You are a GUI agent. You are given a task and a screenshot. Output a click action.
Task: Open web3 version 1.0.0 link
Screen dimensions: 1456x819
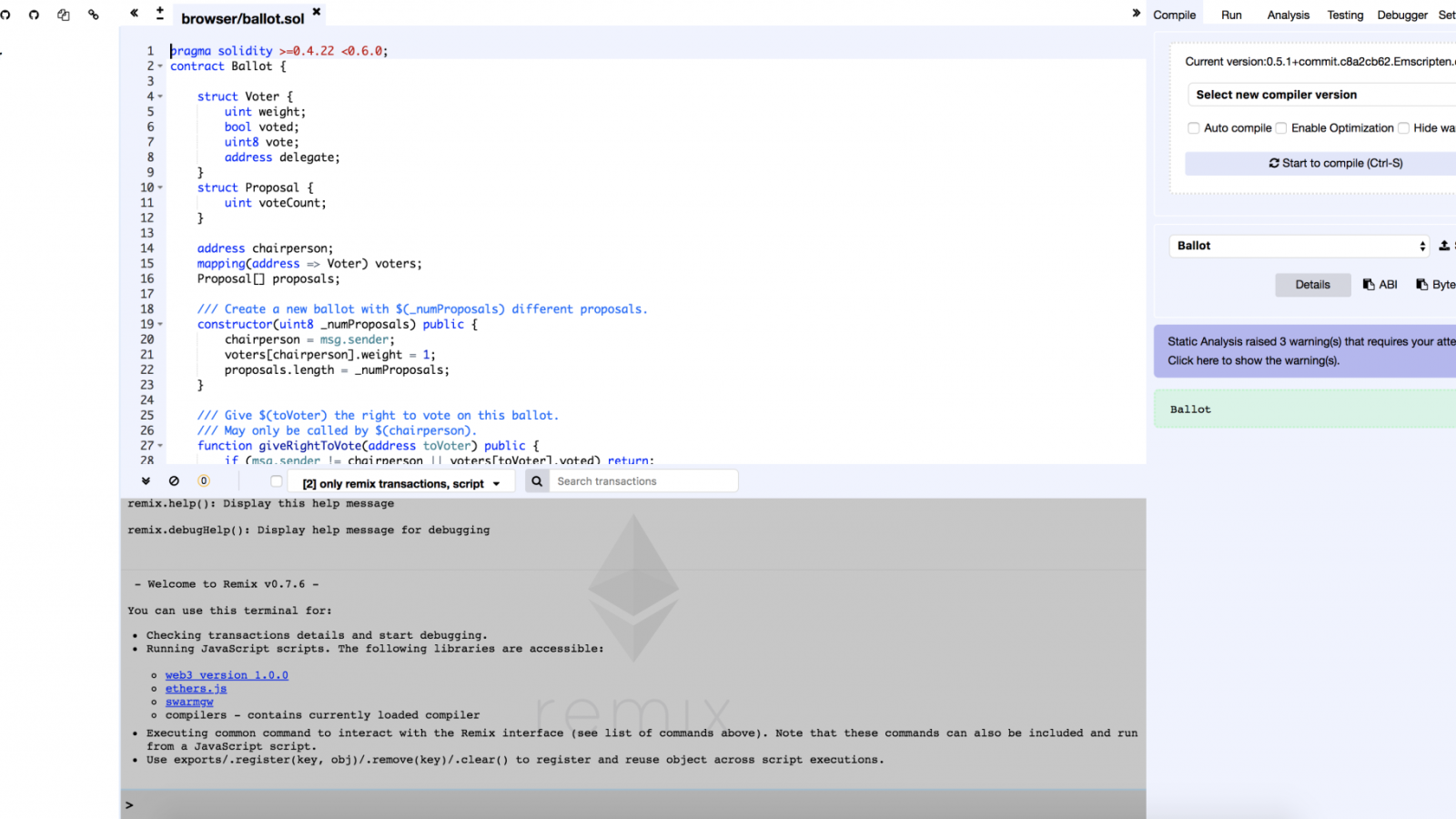tap(227, 675)
